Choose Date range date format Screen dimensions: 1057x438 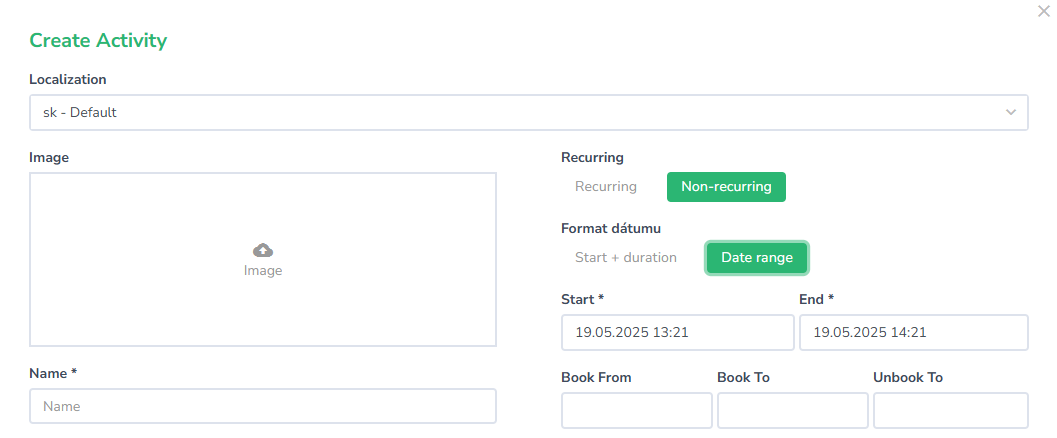[x=757, y=258]
